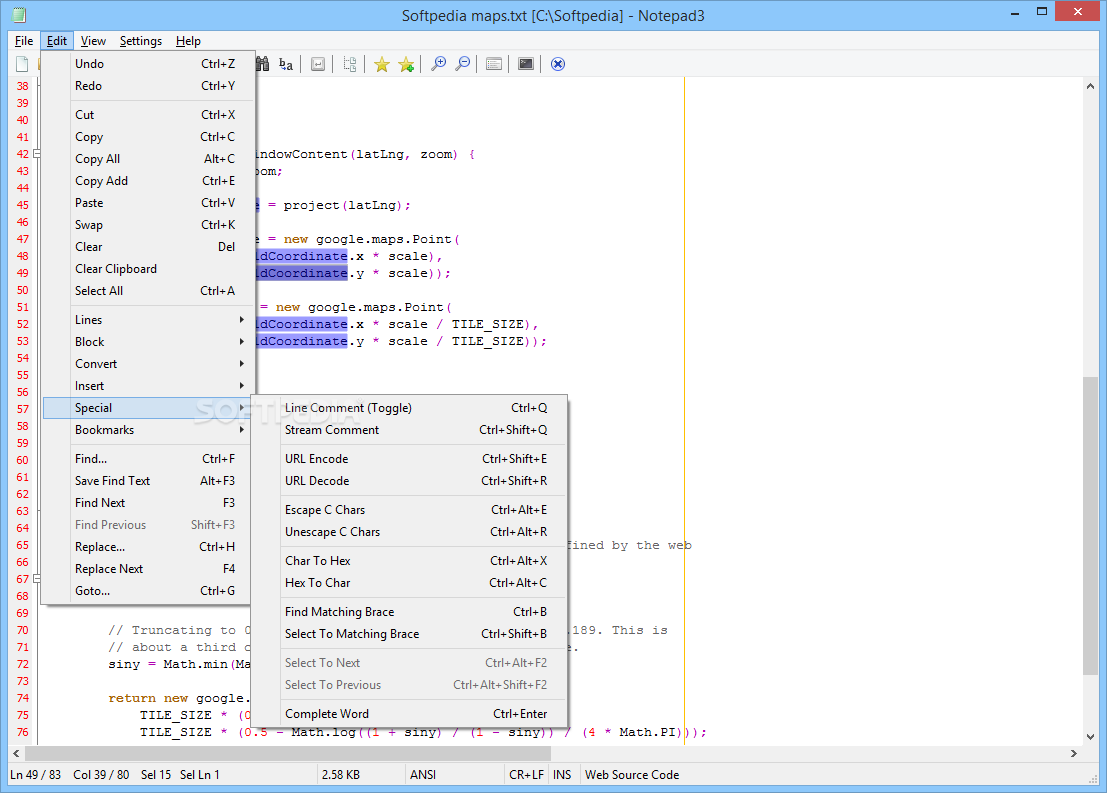
Task: Click the console-style scheme configuration icon
Action: click(x=526, y=64)
